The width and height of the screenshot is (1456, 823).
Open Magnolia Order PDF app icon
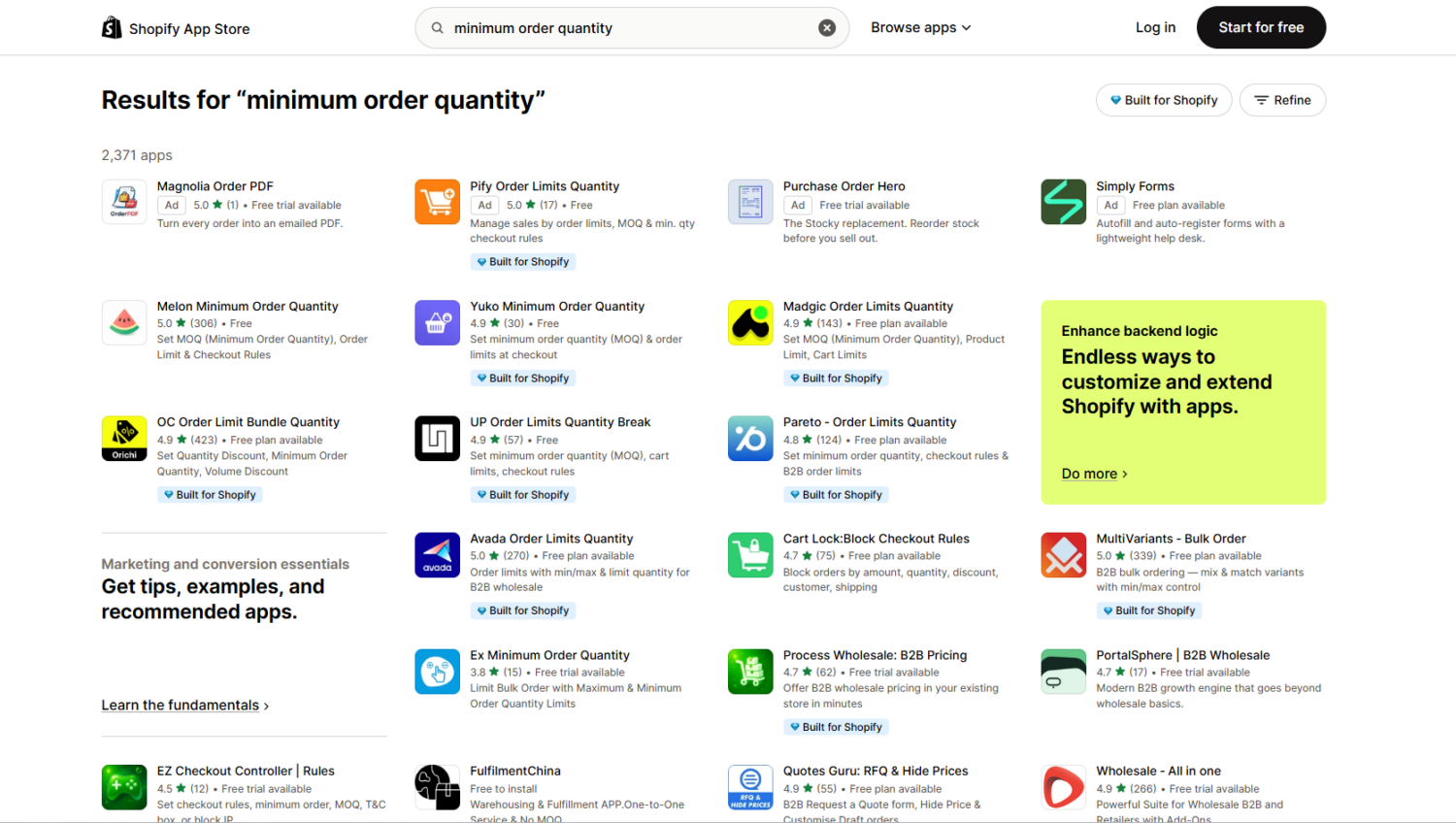click(124, 202)
